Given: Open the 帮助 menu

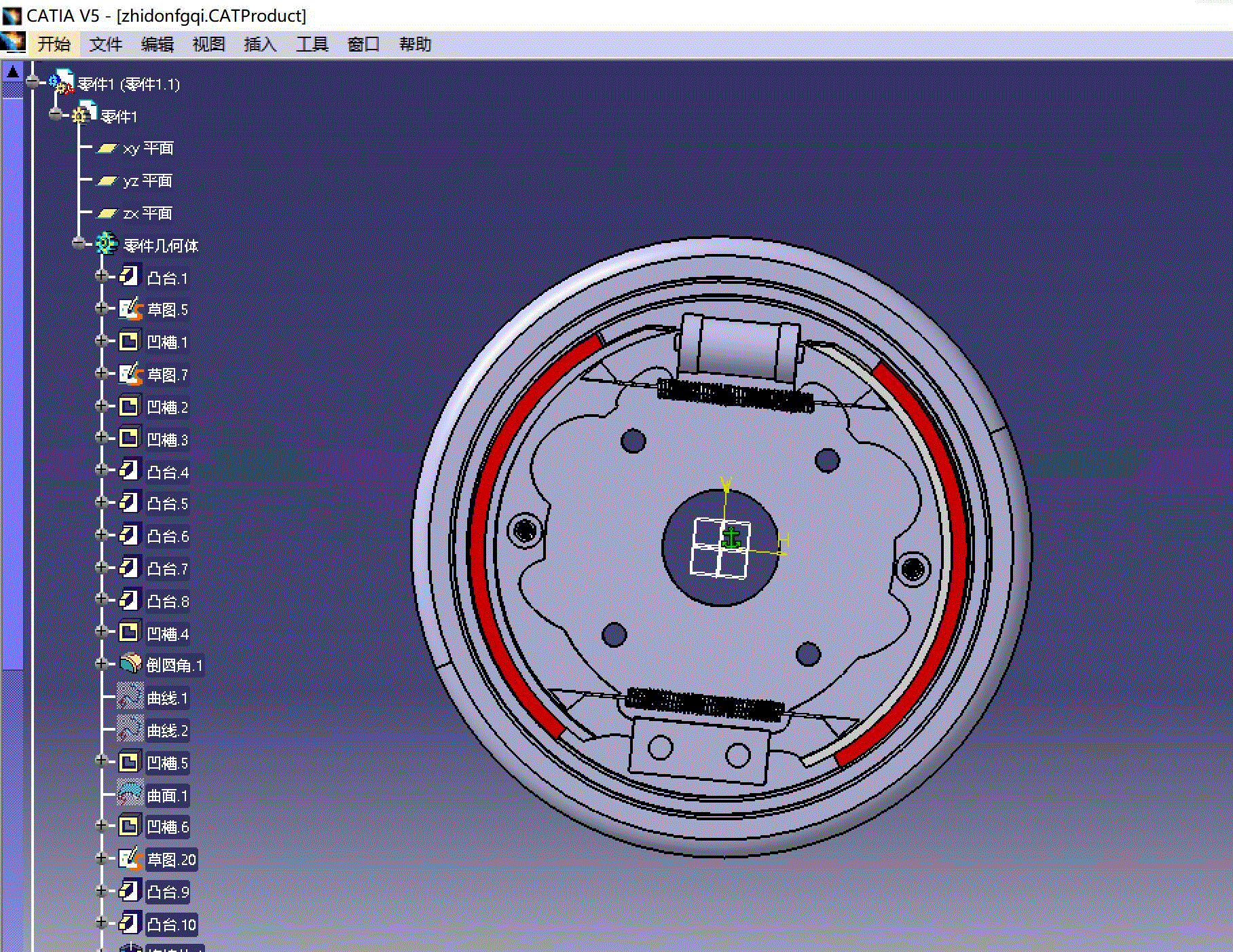Looking at the screenshot, I should 416,44.
